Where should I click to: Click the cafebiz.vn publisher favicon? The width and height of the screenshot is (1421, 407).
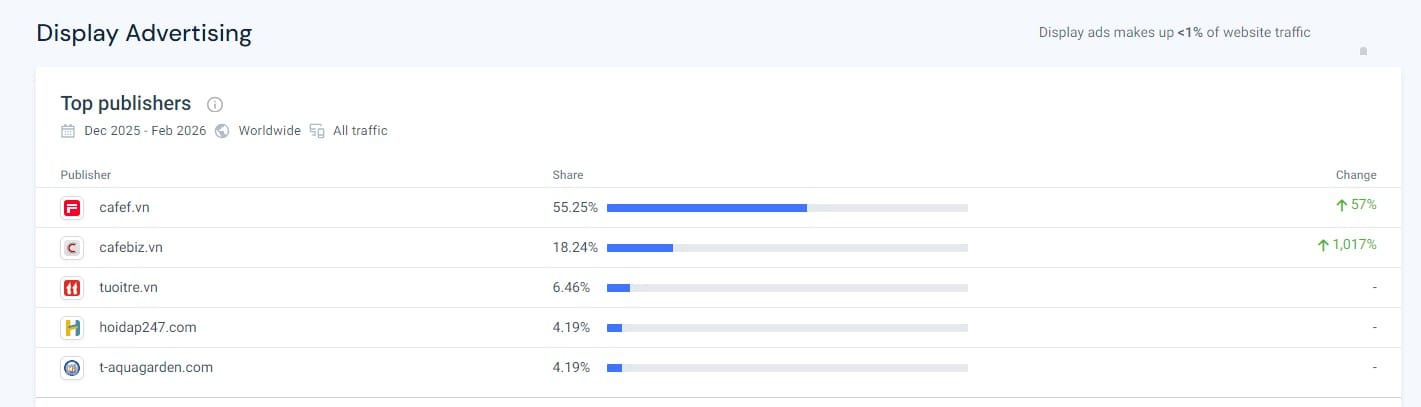71,248
